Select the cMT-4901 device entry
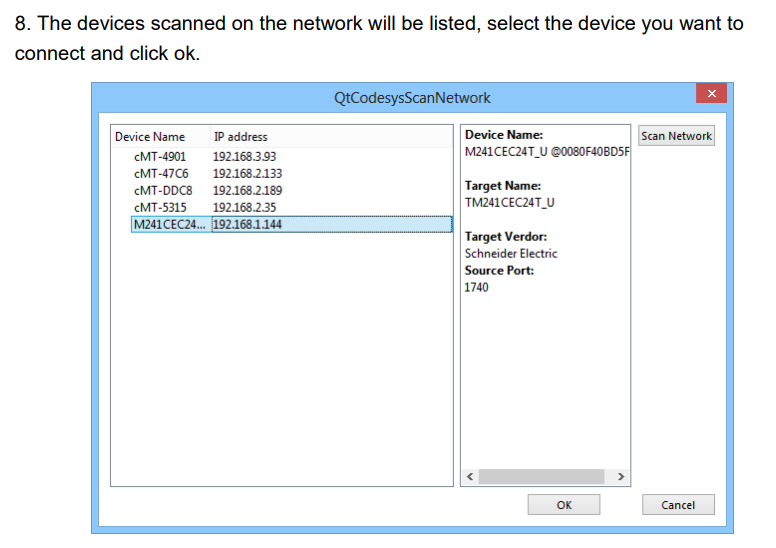776x548 pixels. pos(159,156)
